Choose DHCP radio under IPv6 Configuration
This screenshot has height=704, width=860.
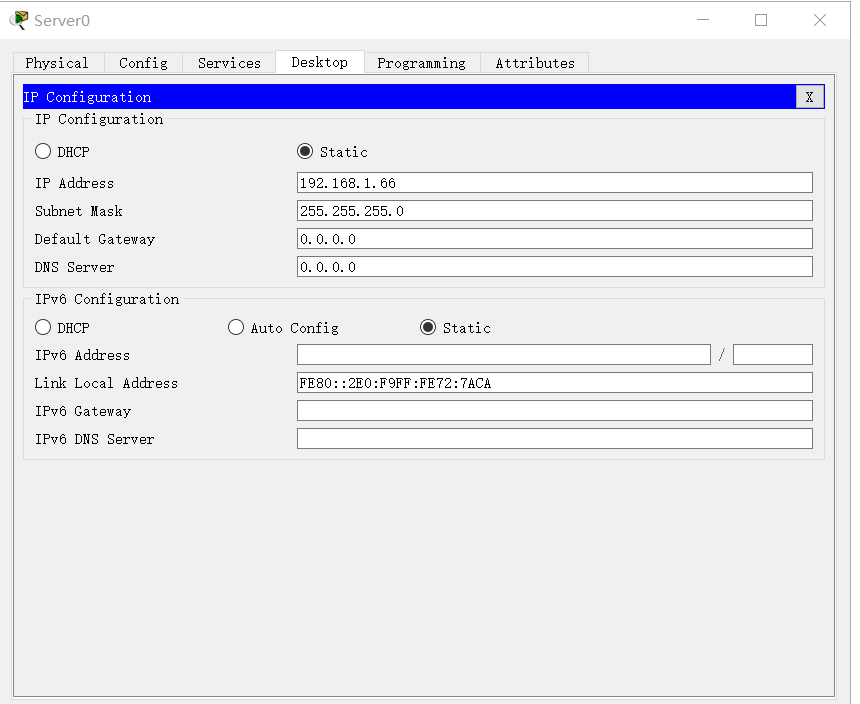[x=43, y=327]
